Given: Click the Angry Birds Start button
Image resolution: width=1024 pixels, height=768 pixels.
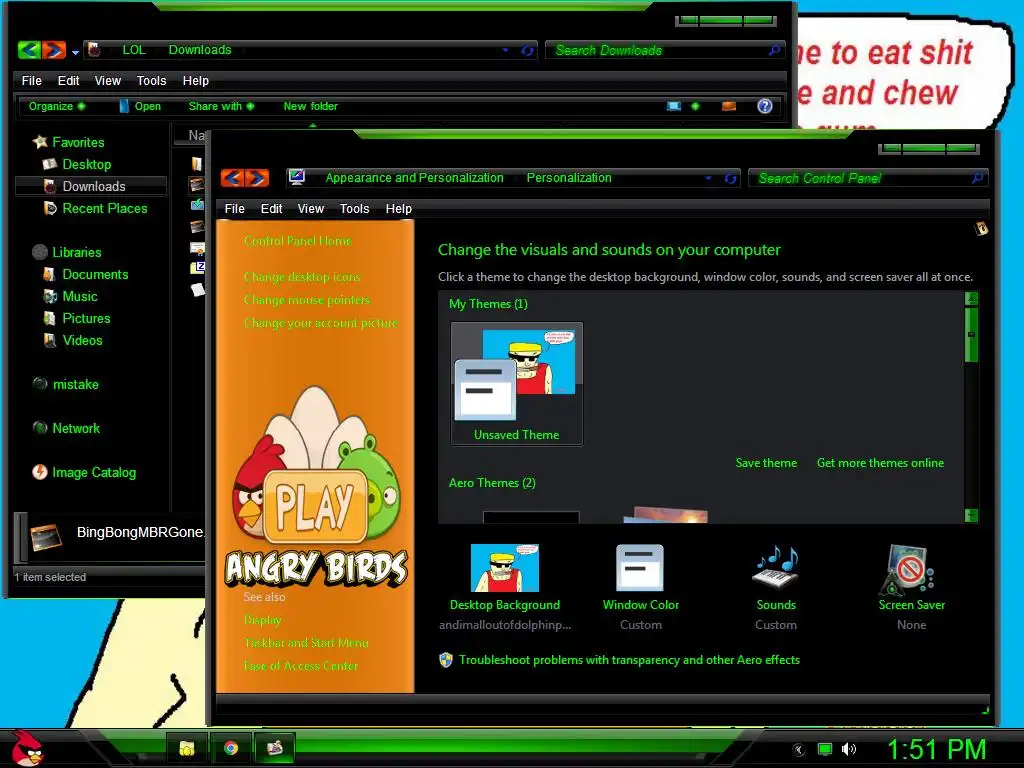Looking at the screenshot, I should point(27,748).
